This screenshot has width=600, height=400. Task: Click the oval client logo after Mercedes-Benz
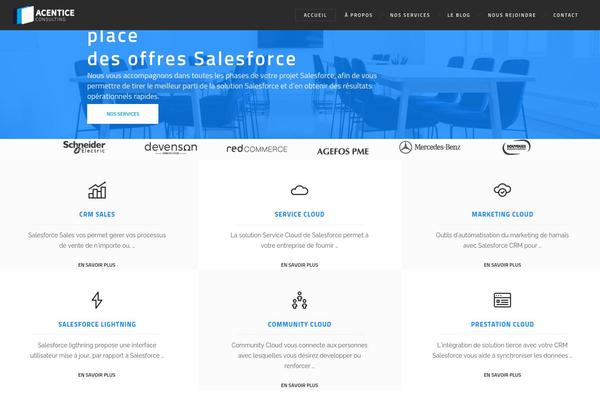[516, 147]
